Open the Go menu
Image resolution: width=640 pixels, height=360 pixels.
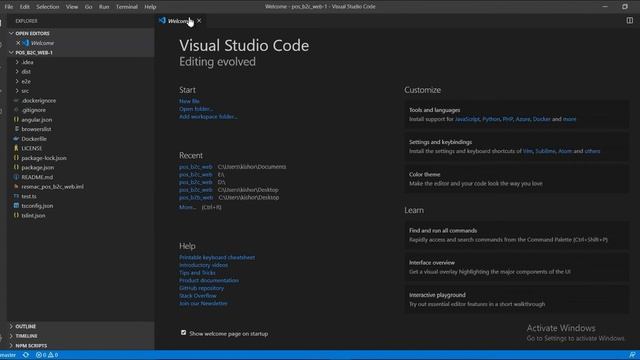(x=88, y=7)
